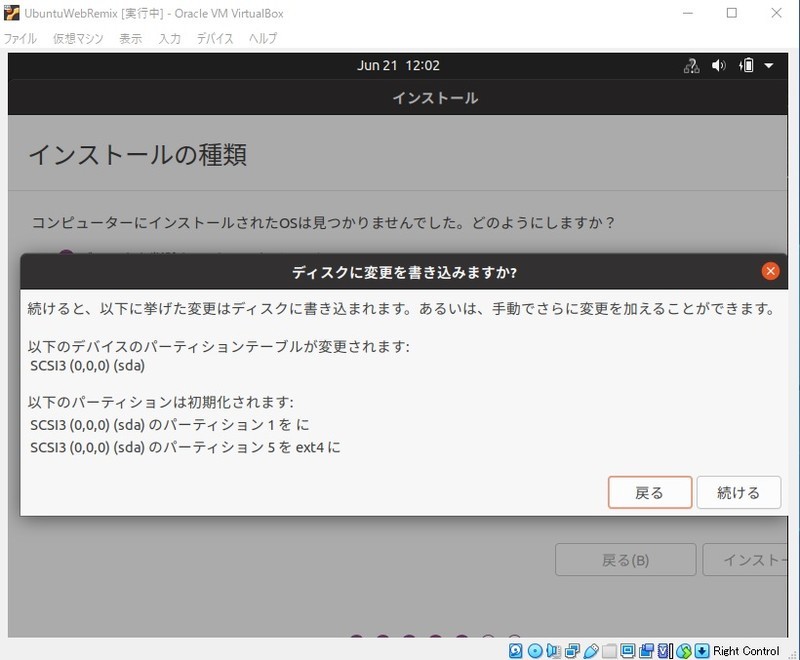Image resolution: width=800 pixels, height=660 pixels.
Task: Click the resize grip in status bar corner
Action: tap(793, 654)
